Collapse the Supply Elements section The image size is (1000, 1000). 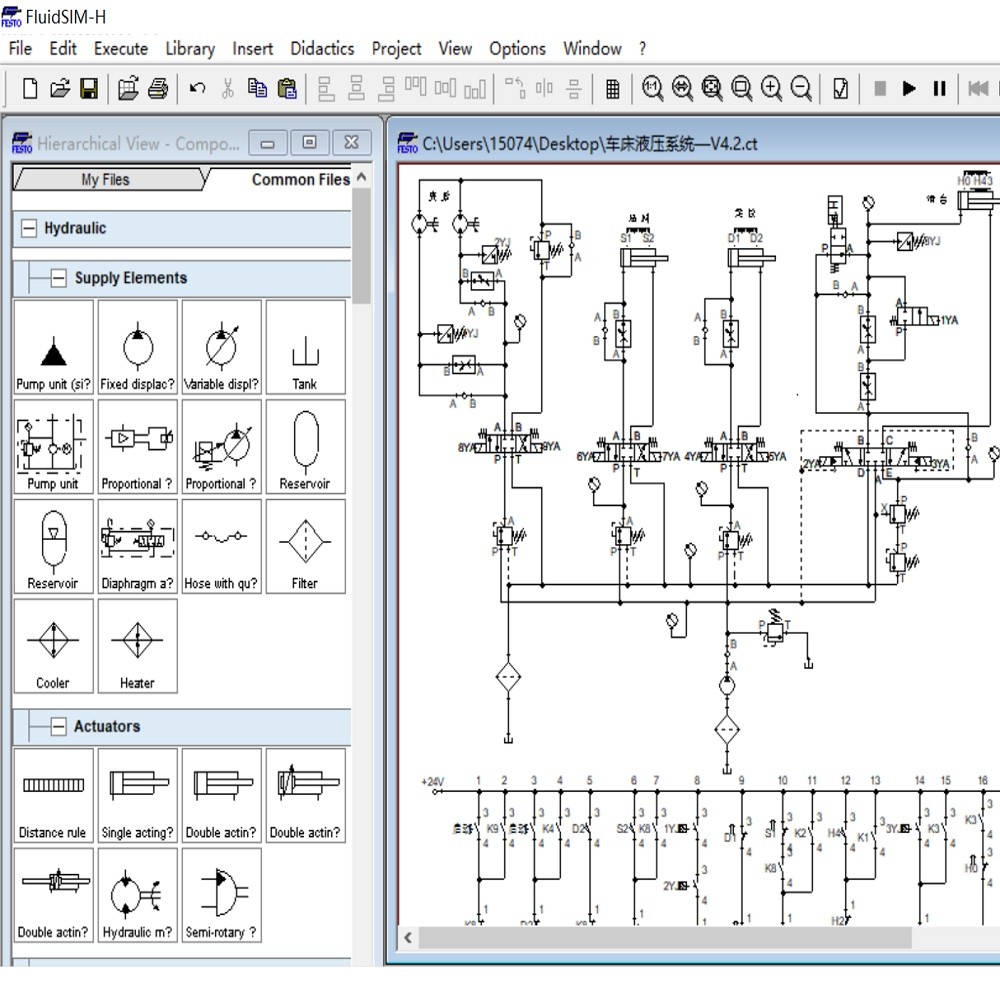click(x=59, y=278)
